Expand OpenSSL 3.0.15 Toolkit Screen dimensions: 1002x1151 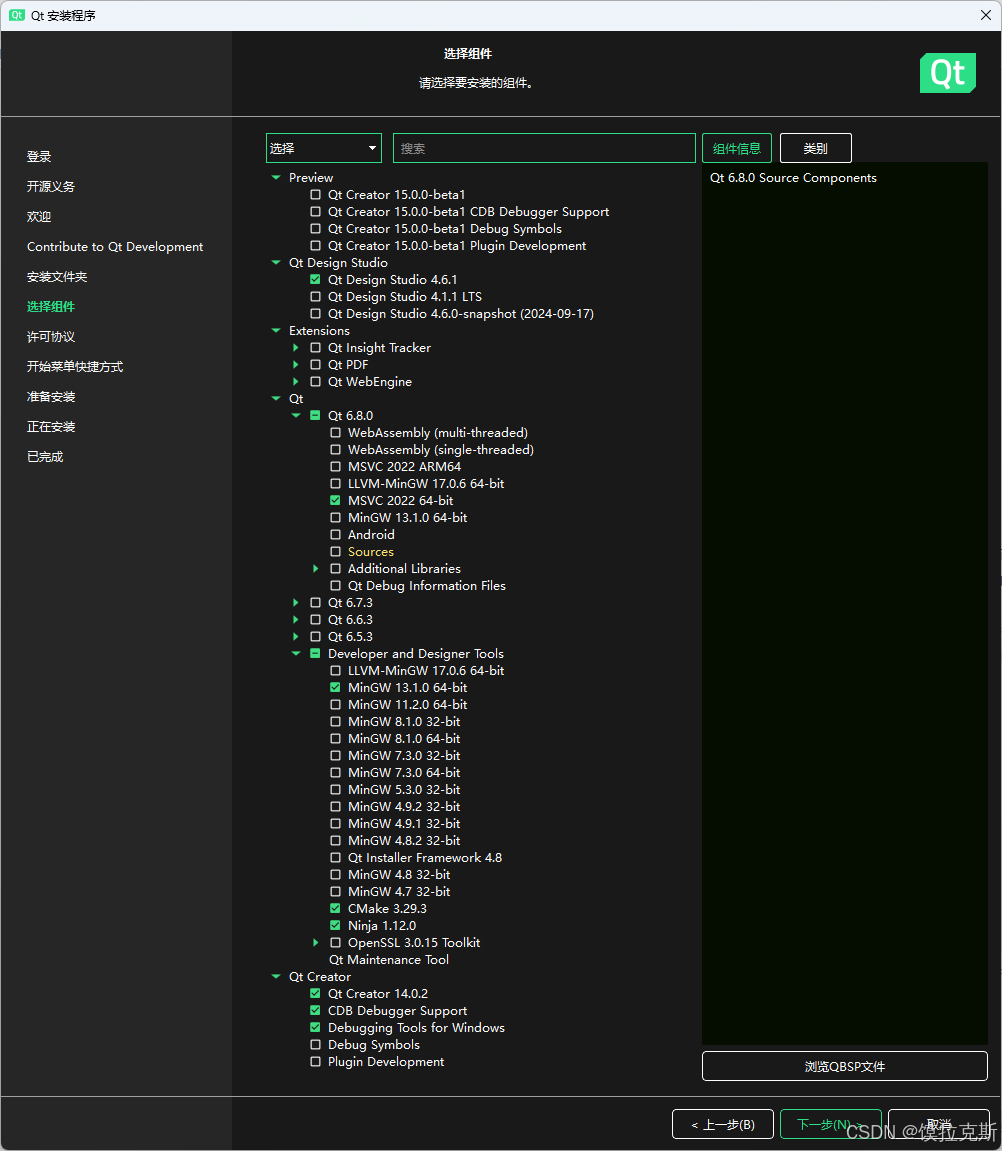316,942
